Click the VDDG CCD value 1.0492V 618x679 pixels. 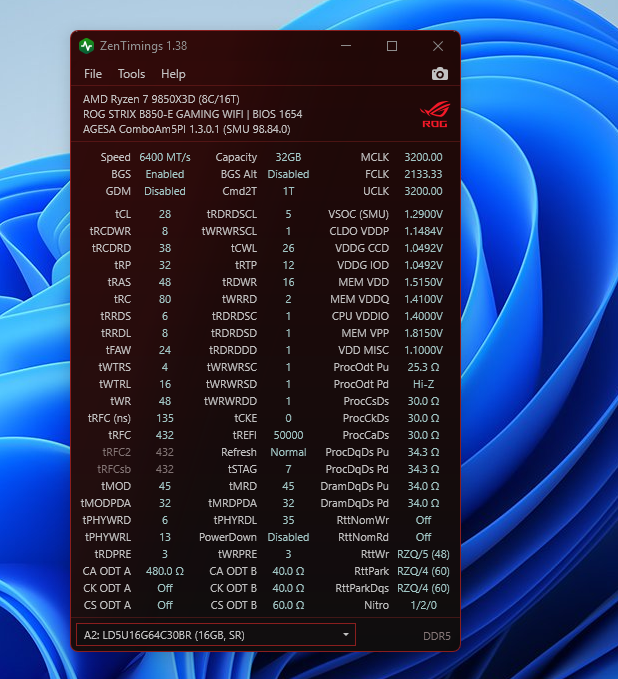tap(423, 248)
